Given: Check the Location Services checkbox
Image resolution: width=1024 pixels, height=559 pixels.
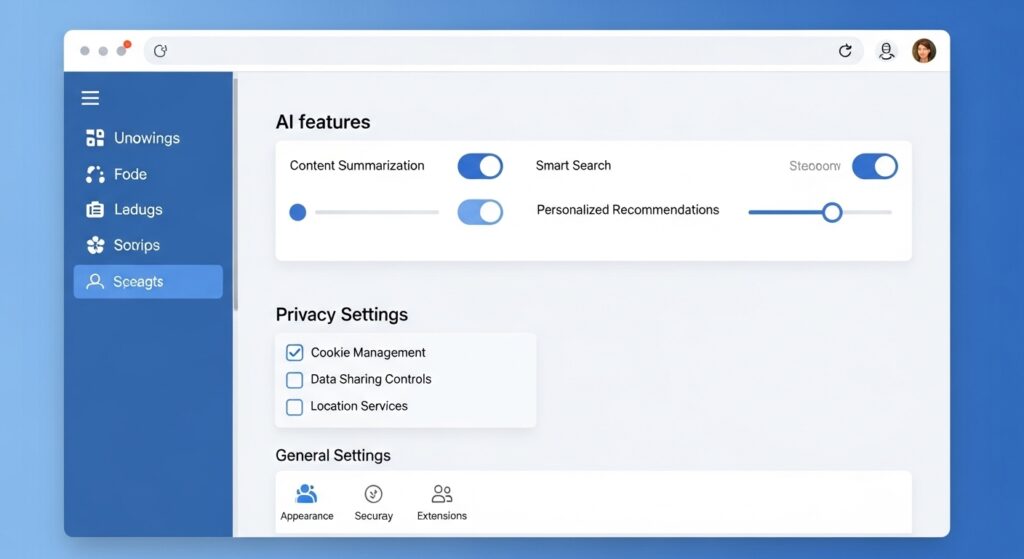Looking at the screenshot, I should 295,407.
